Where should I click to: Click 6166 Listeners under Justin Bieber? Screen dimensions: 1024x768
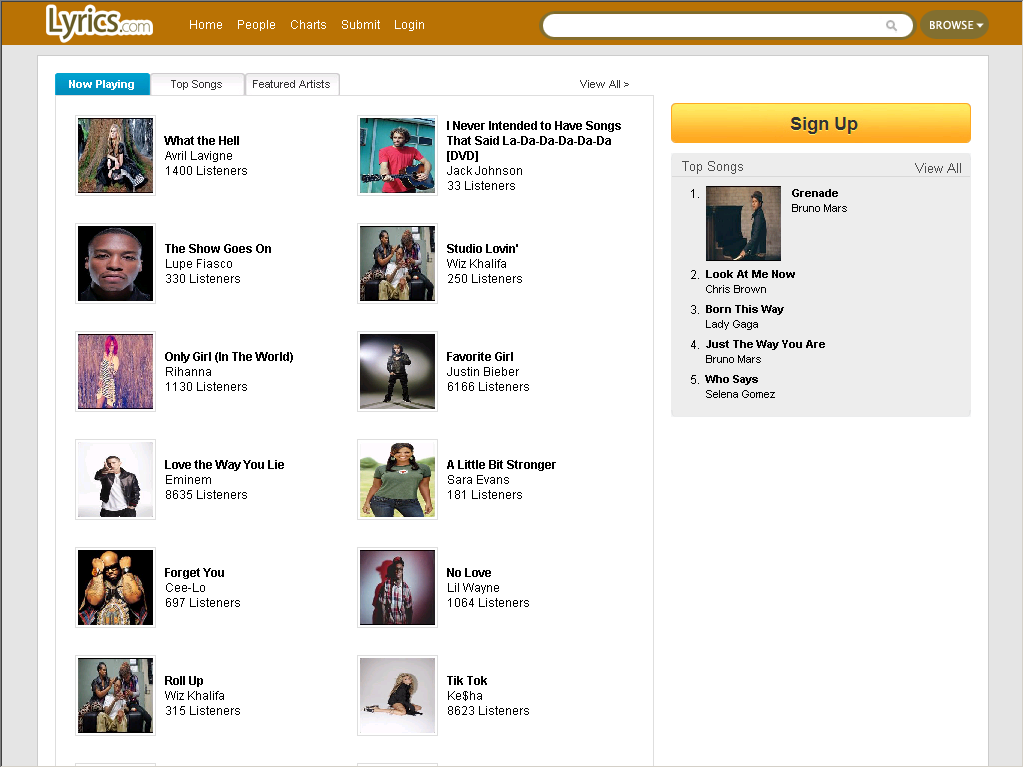click(488, 387)
